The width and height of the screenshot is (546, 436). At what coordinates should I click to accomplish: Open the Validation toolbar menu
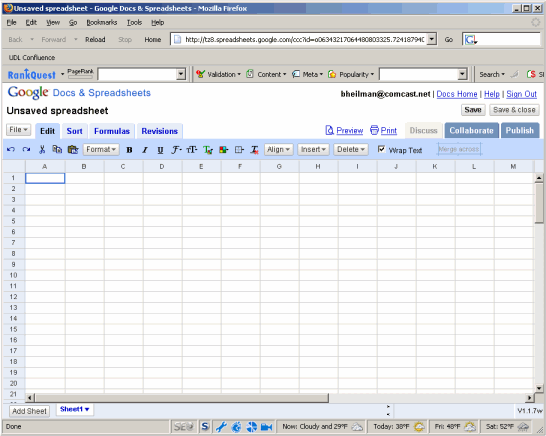click(218, 74)
